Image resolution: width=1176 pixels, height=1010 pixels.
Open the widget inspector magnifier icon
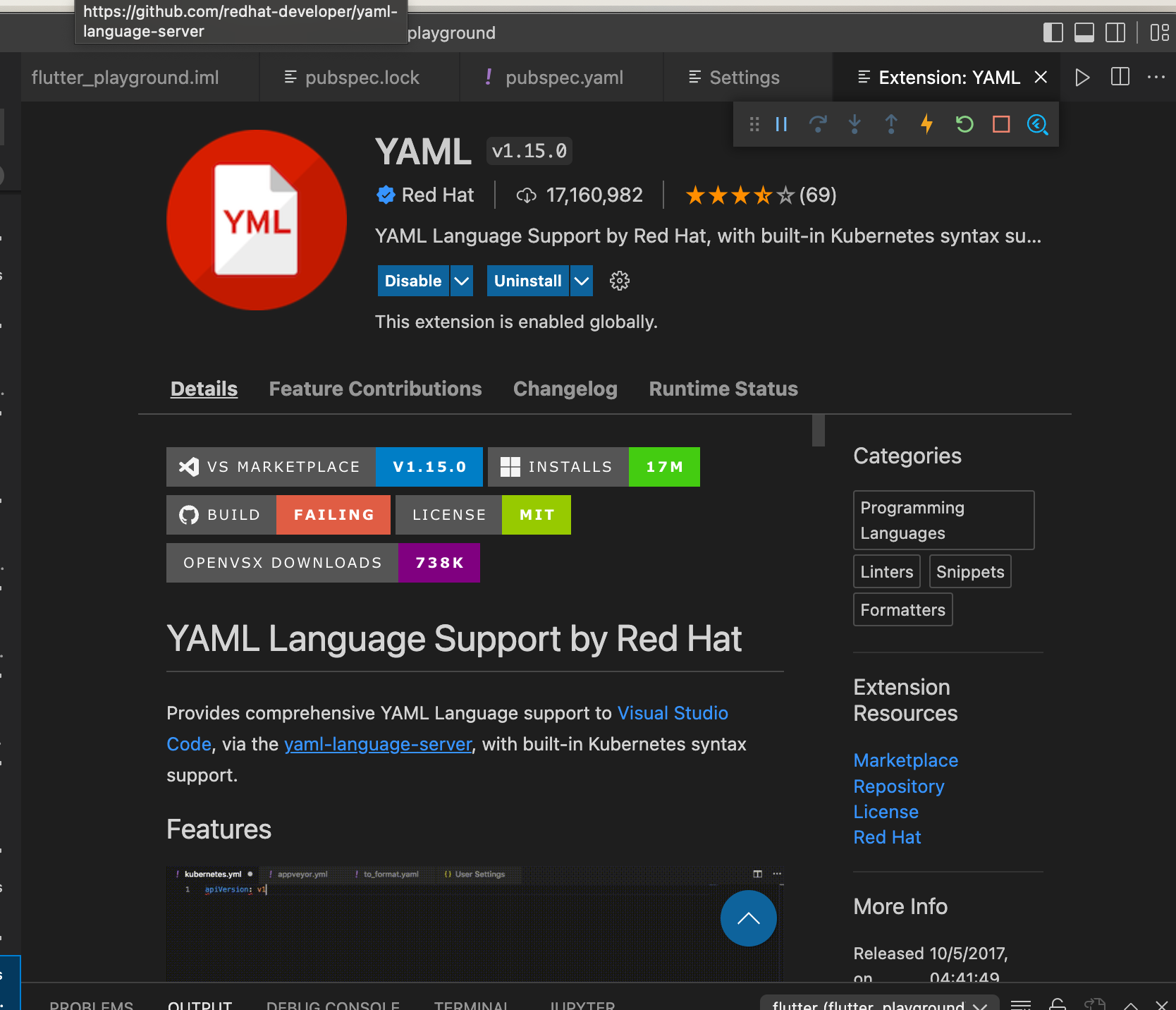coord(1037,125)
